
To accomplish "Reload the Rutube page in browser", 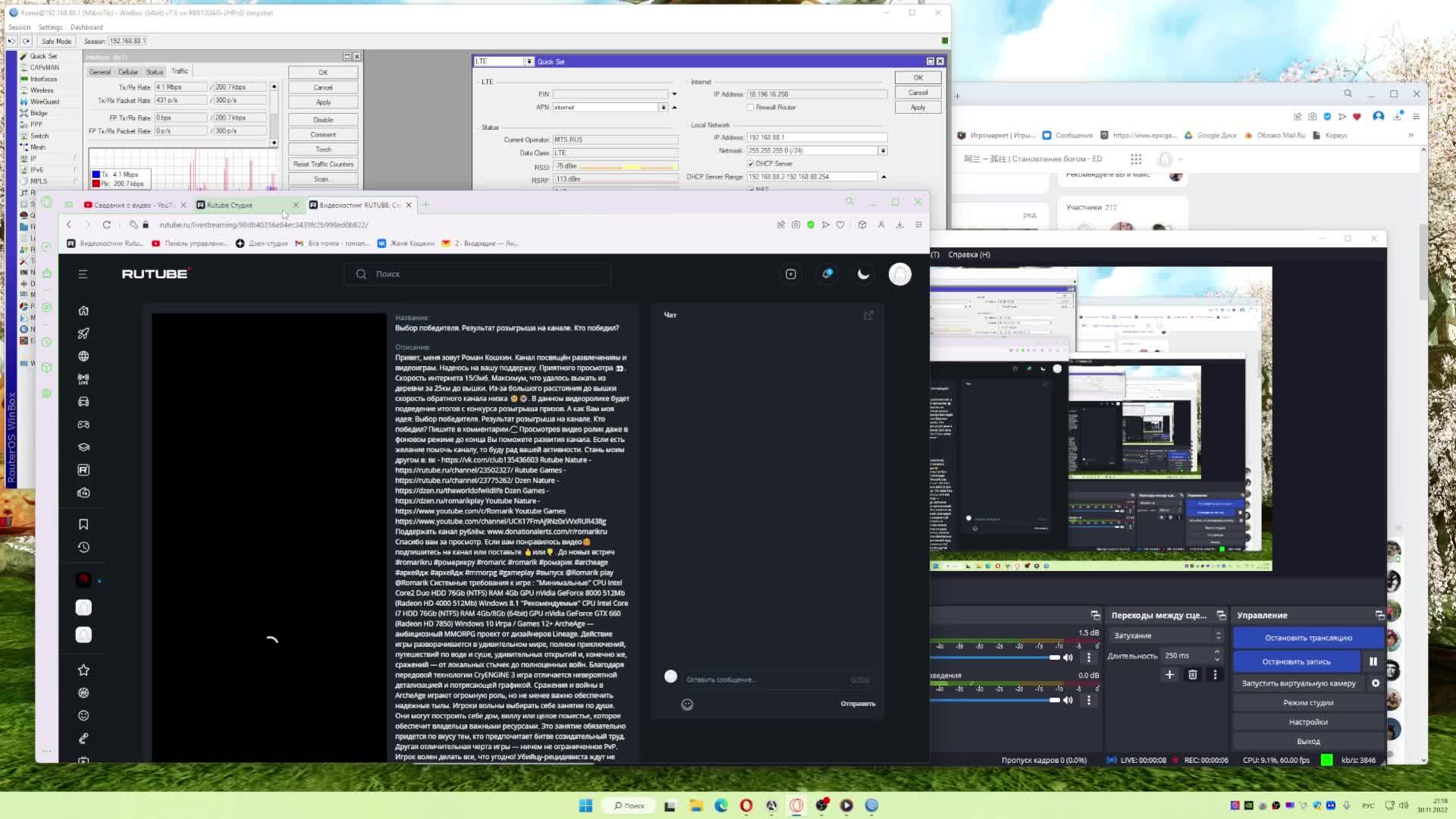I will pyautogui.click(x=106, y=224).
